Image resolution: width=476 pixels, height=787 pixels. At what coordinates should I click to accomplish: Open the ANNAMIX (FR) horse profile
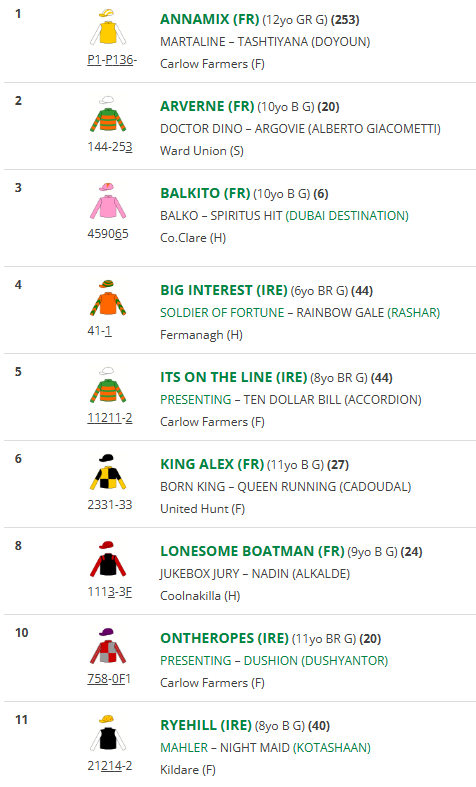tap(209, 20)
